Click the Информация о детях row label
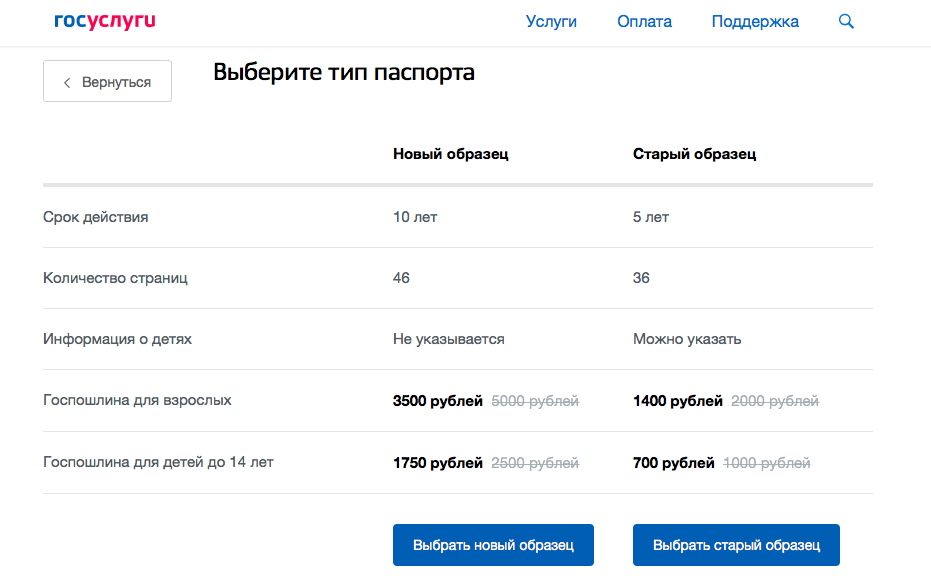 click(x=117, y=339)
